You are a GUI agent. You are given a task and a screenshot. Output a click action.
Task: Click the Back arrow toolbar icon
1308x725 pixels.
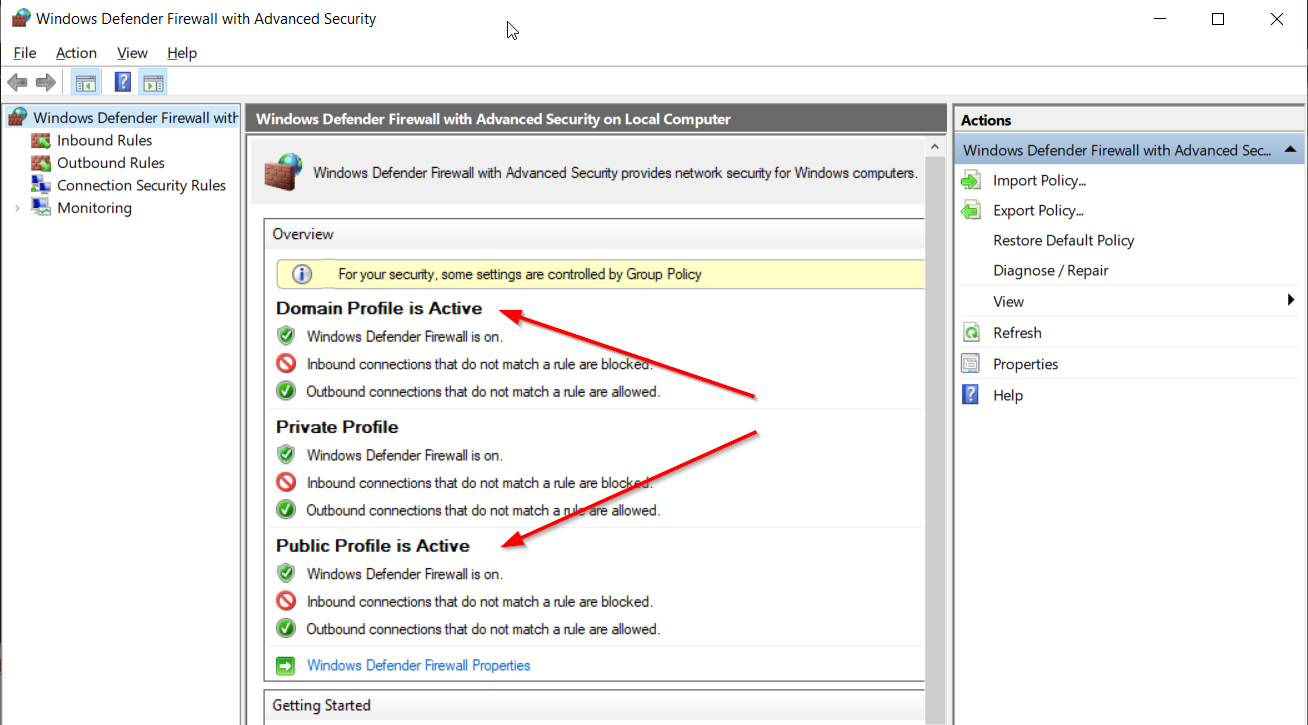click(x=17, y=82)
